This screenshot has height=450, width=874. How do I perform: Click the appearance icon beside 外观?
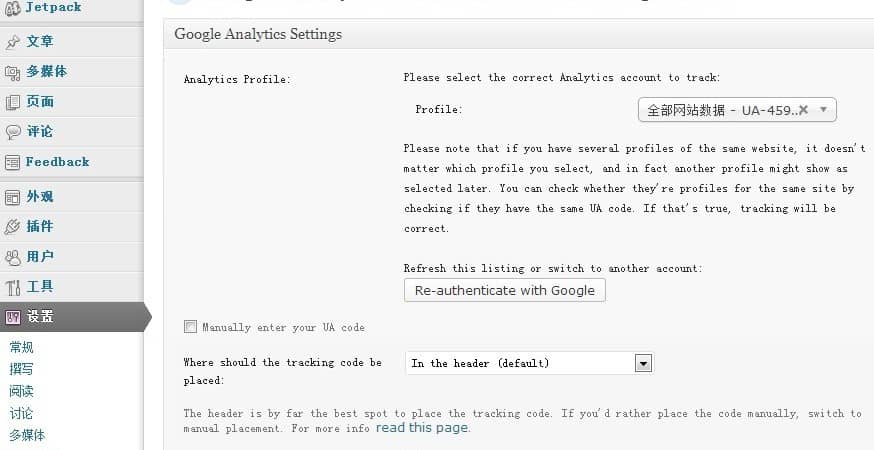coord(13,197)
